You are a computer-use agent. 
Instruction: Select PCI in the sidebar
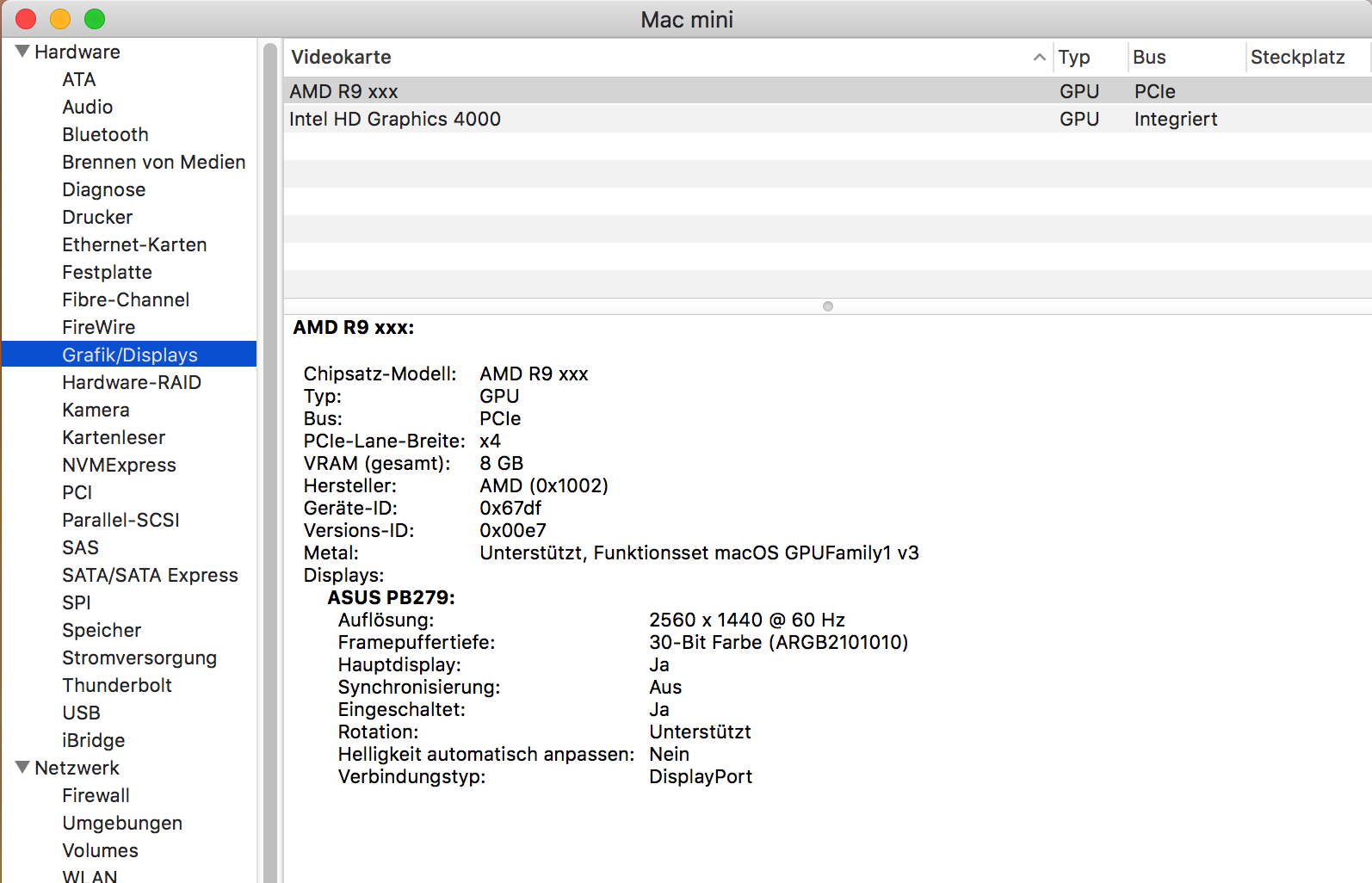(x=77, y=492)
